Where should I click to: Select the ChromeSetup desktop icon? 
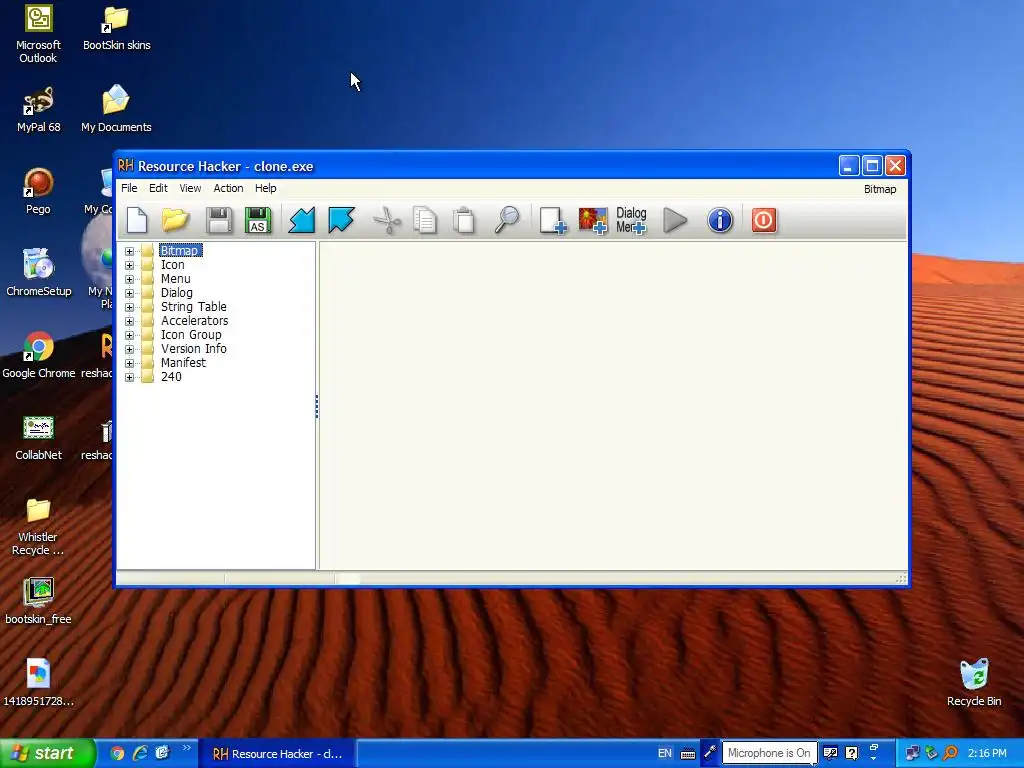pos(39,273)
